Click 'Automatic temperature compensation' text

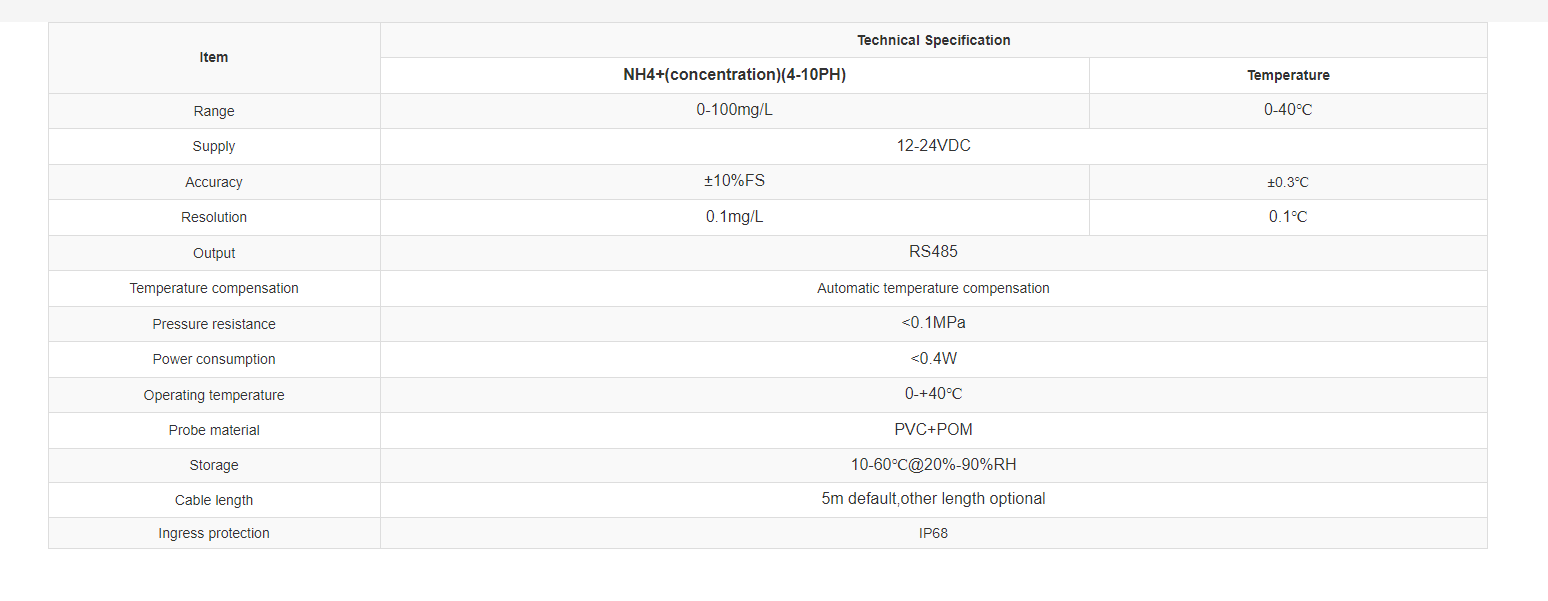point(933,289)
